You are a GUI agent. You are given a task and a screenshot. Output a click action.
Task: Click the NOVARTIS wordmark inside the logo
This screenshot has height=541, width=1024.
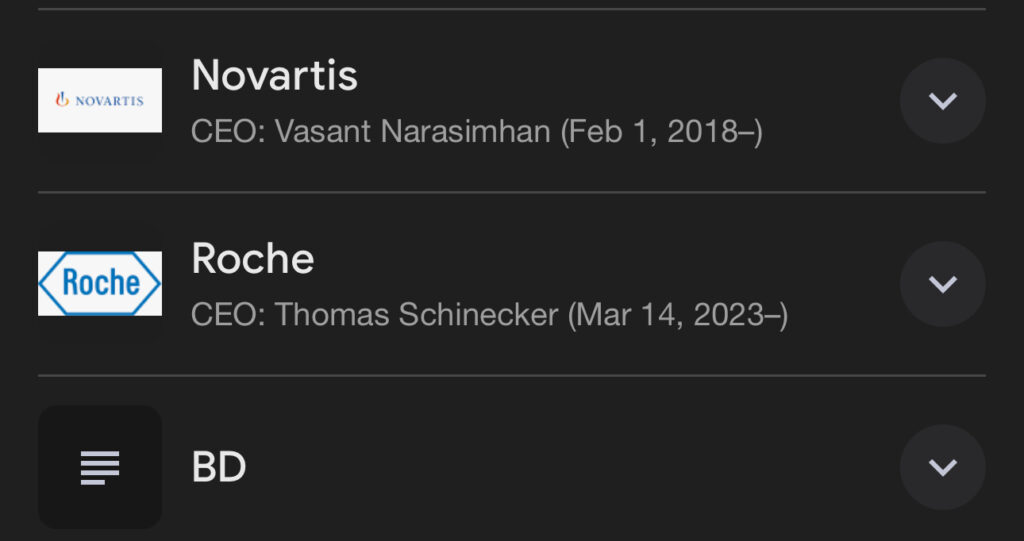[109, 101]
